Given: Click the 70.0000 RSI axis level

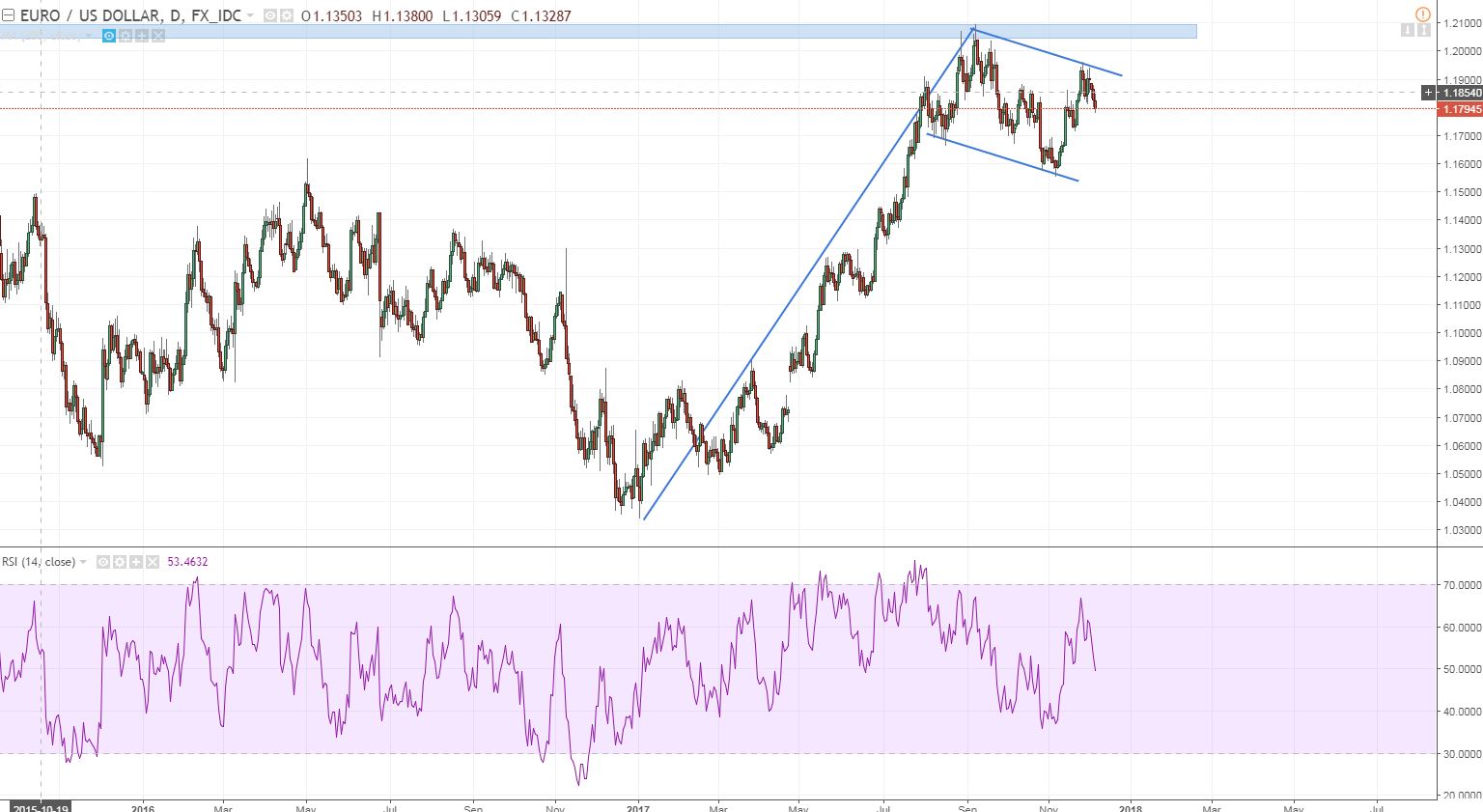Looking at the screenshot, I should tap(1462, 585).
